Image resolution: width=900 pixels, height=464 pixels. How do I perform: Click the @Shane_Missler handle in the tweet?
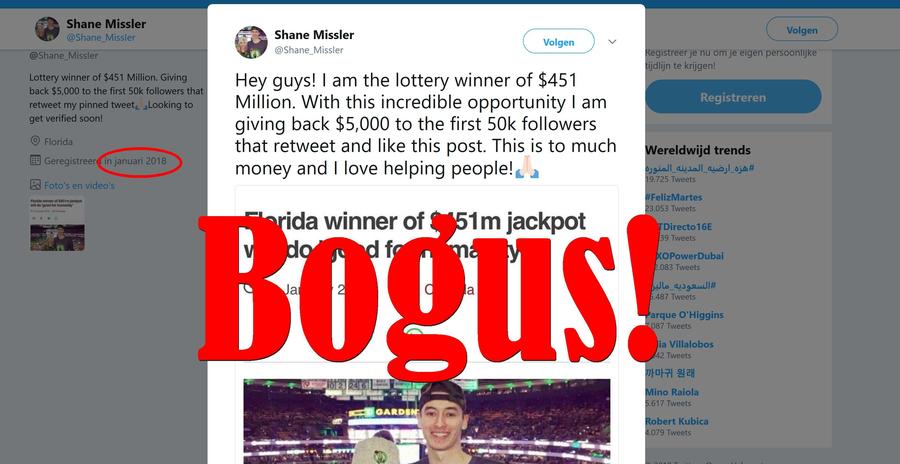click(x=309, y=50)
